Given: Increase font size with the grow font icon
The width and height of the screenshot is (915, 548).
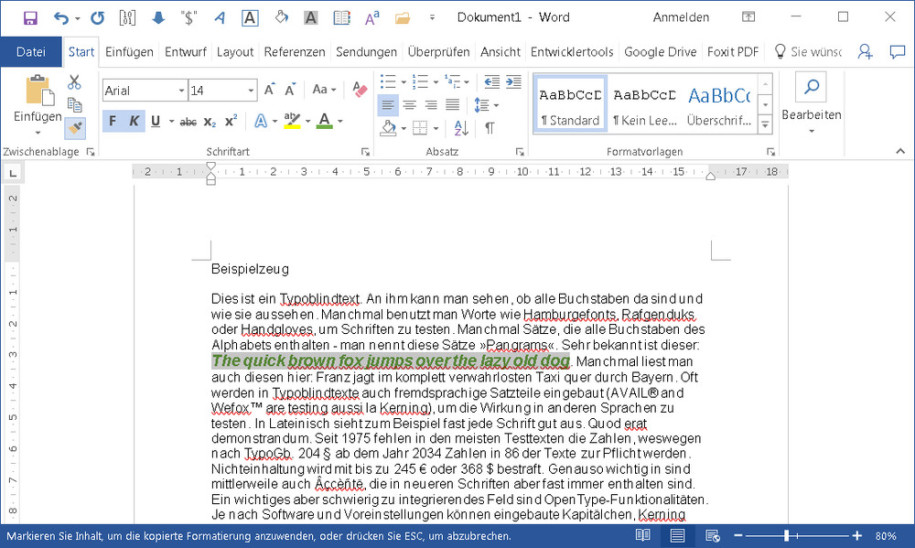Looking at the screenshot, I should (x=270, y=90).
